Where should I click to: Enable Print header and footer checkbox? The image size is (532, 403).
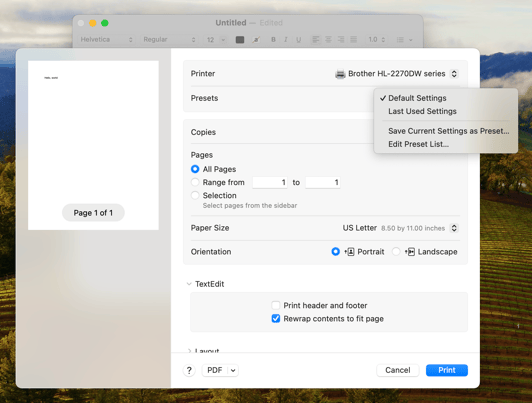click(276, 305)
